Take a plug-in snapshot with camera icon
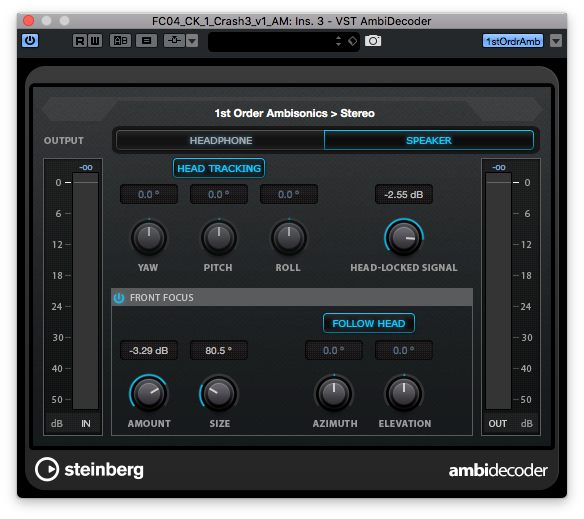Viewport: 584px width, 519px height. point(373,41)
